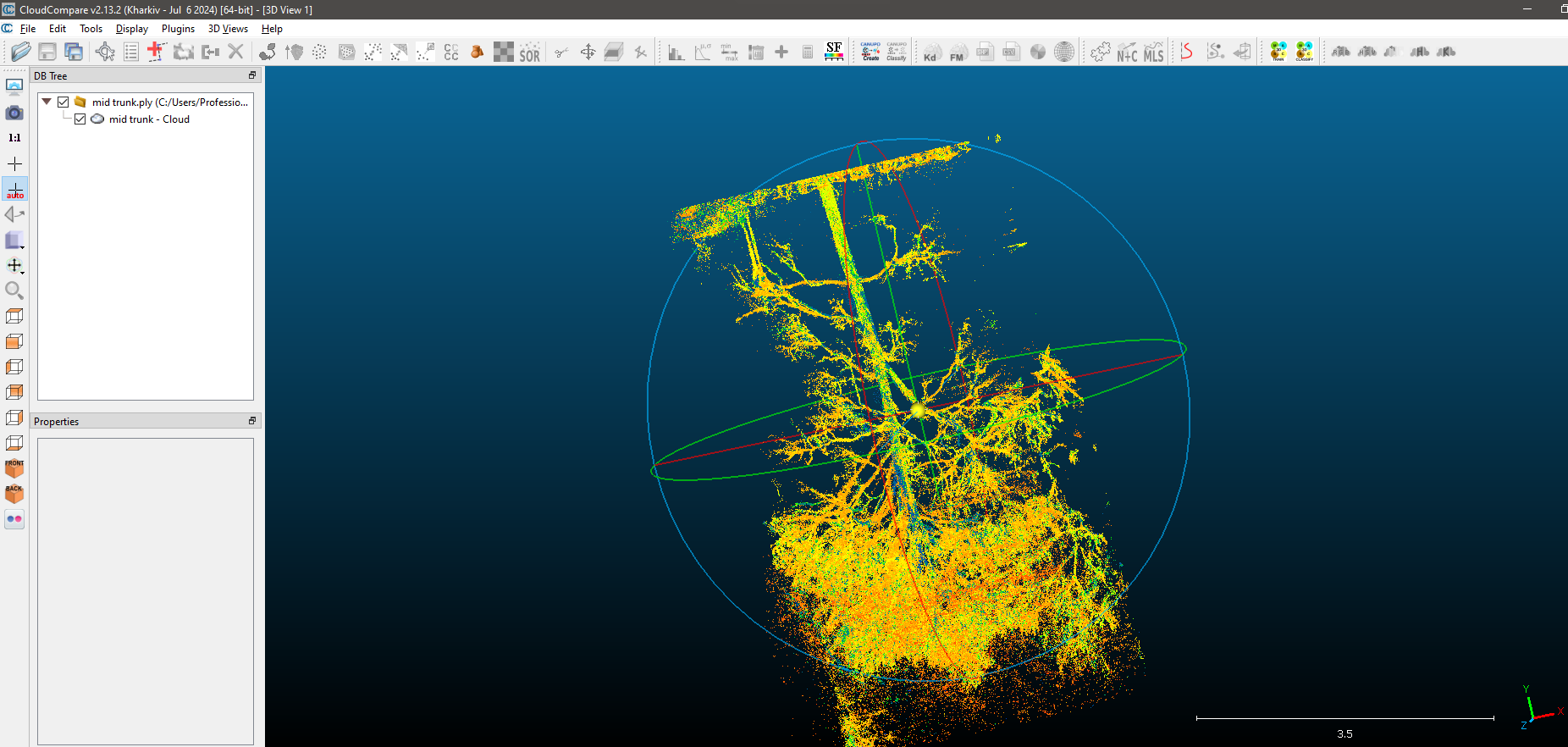Zoom on selected entities with the magnifier icon
This screenshot has height=747, width=1568.
14,290
